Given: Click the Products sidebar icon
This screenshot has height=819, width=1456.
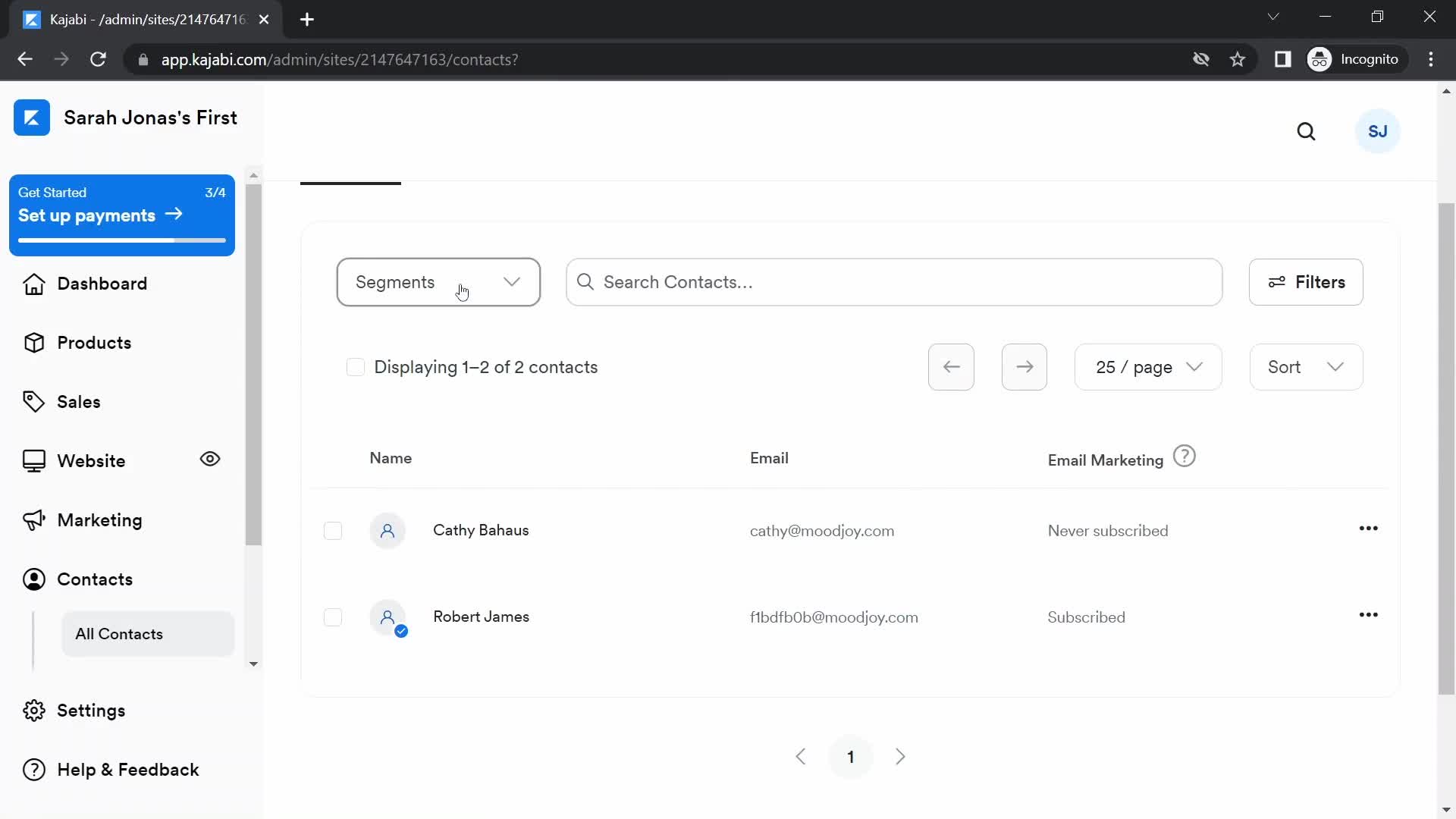Looking at the screenshot, I should tap(34, 342).
